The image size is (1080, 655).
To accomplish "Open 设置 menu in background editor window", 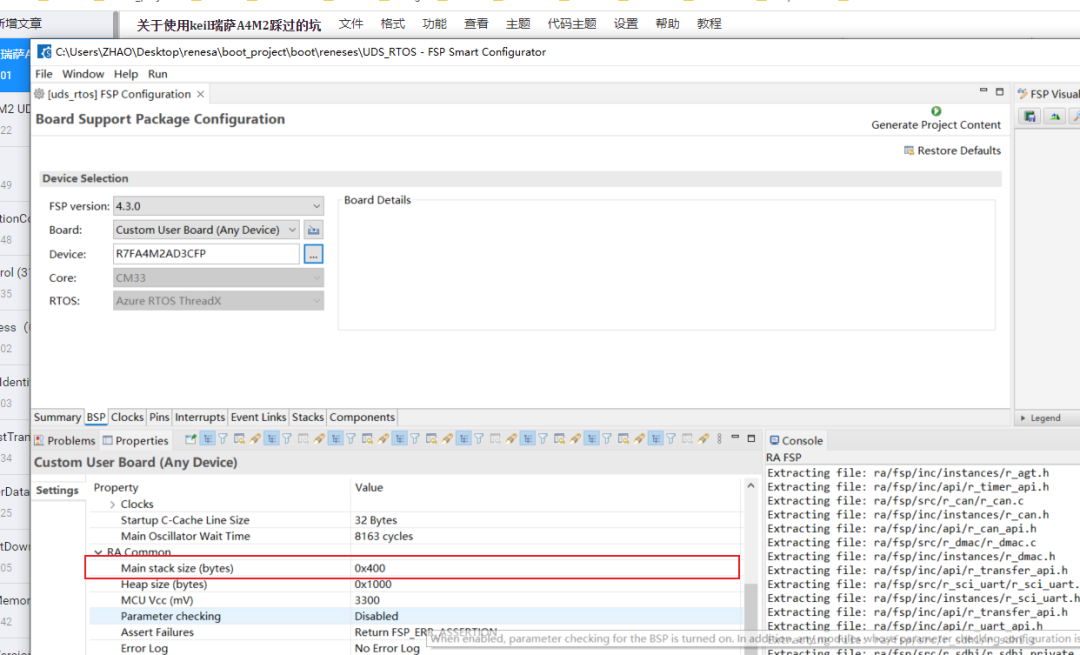I will [626, 24].
